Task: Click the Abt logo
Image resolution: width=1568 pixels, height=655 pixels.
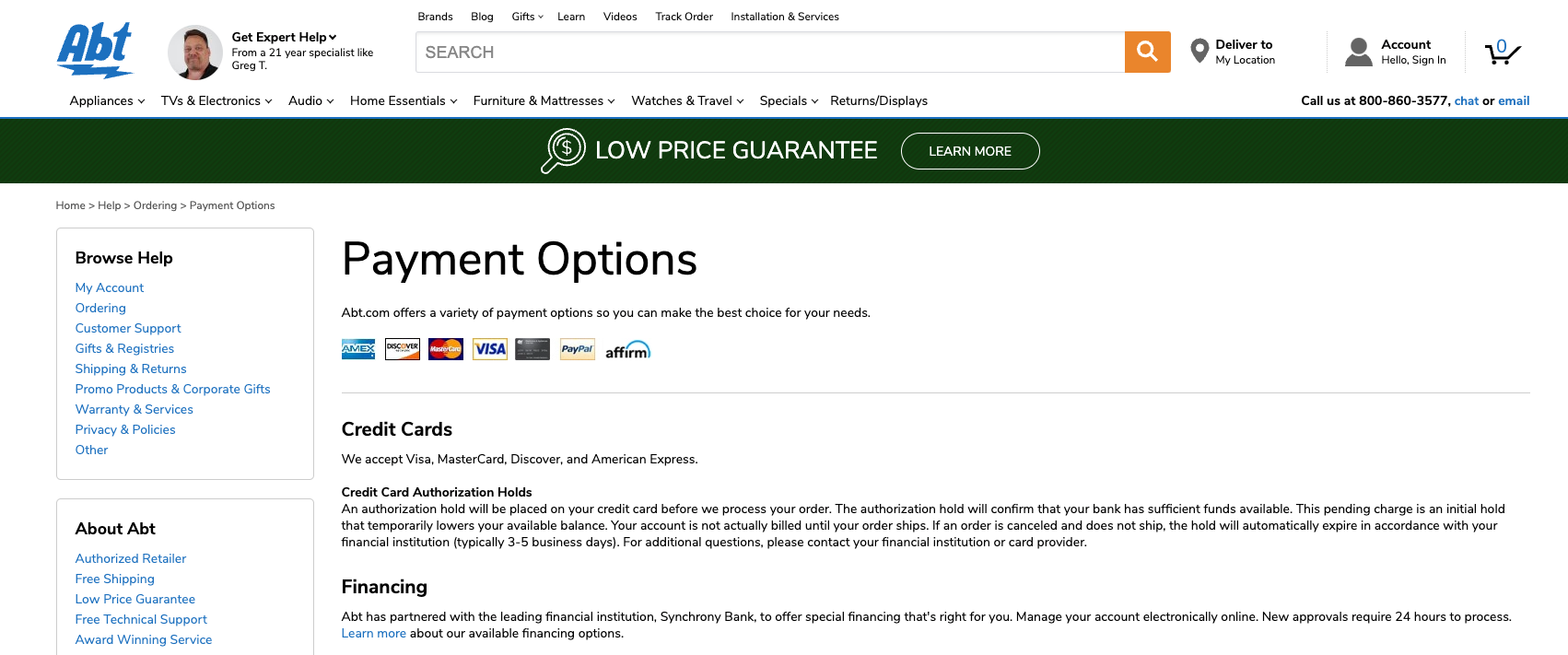Action: (95, 50)
